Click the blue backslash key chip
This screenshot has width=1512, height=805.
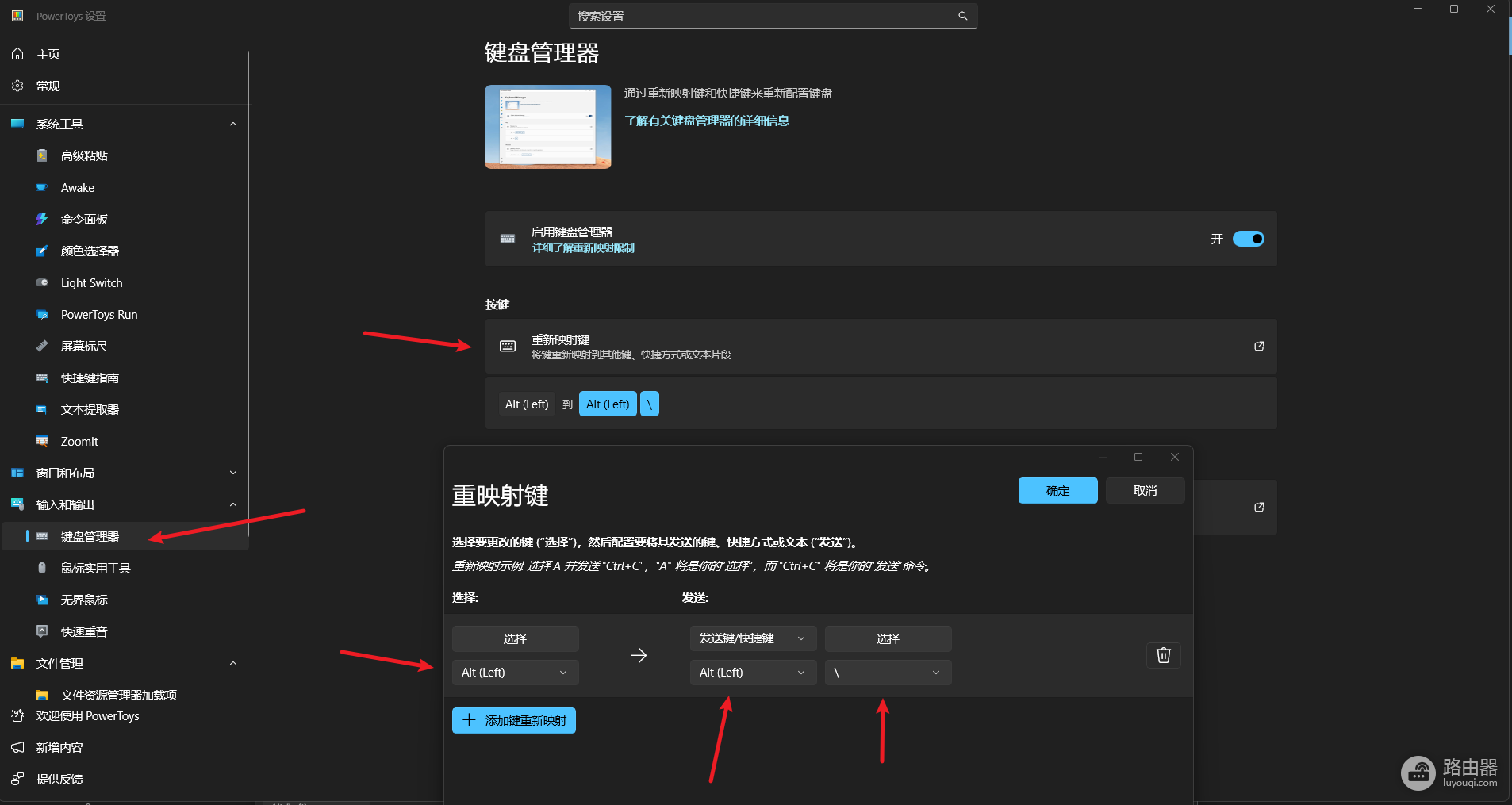pos(650,404)
